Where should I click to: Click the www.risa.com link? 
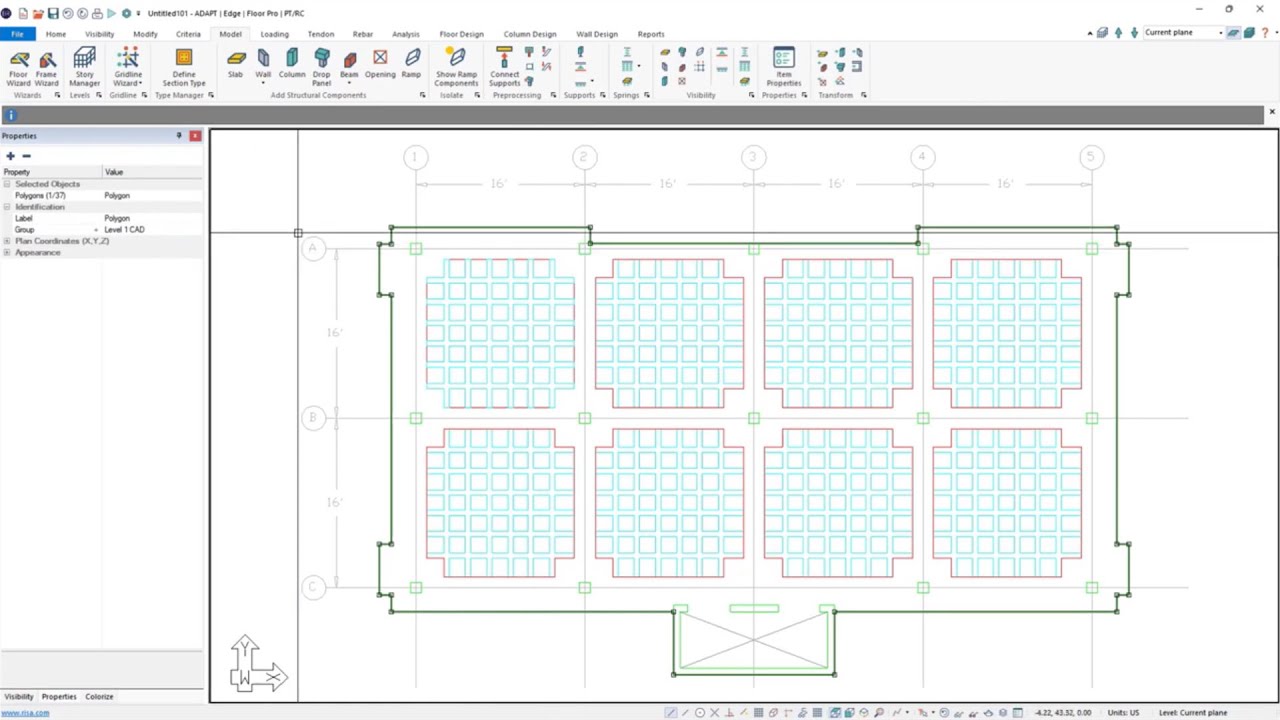[x=25, y=713]
